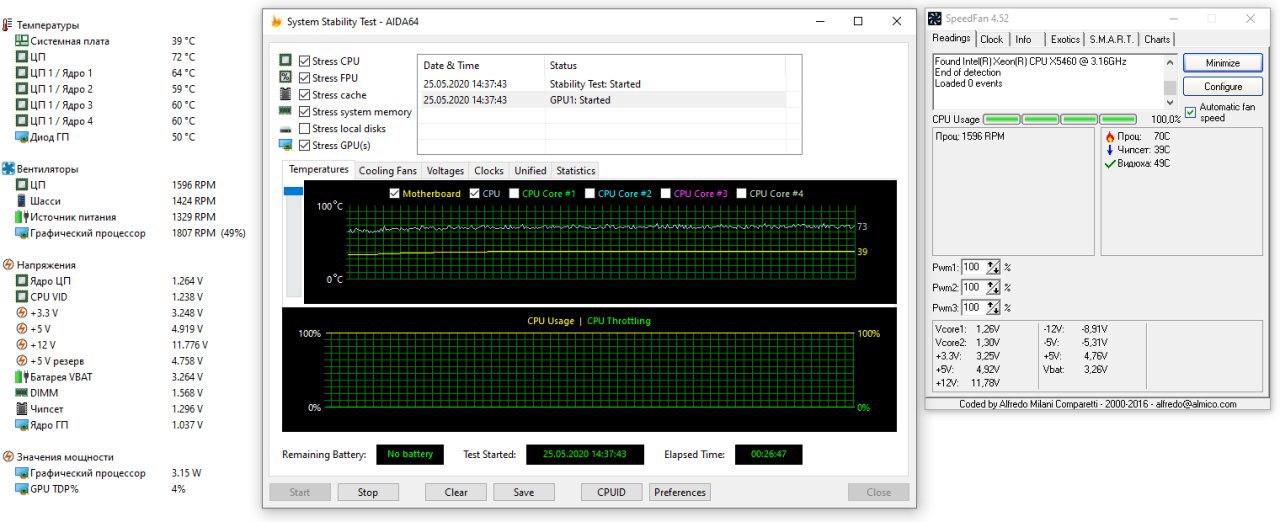1280x522 pixels.
Task: Uncheck the Stress FPU checkbox
Action: point(304,78)
